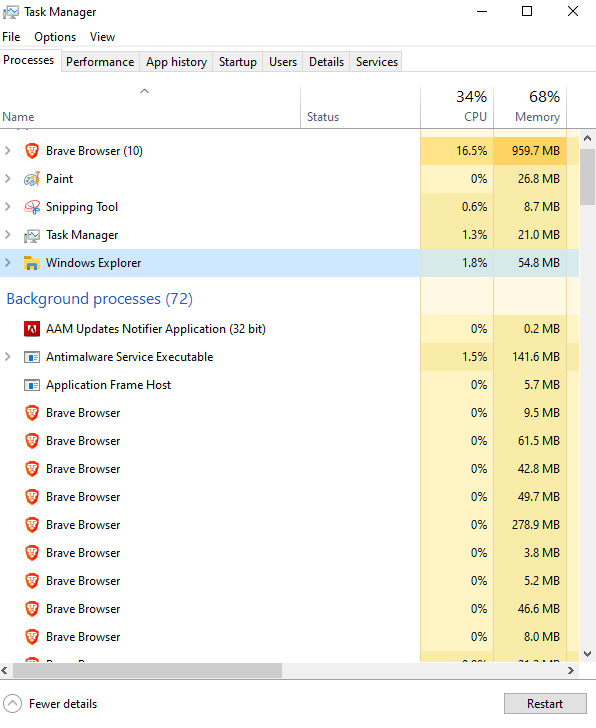Click Brave icon in the 5.2 MB row

(x=32, y=581)
